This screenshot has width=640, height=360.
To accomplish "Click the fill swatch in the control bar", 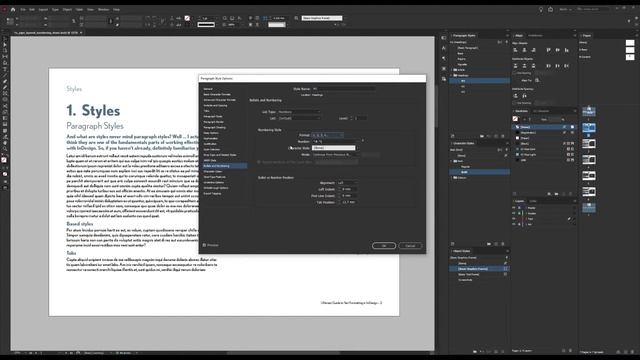I will click(187, 18).
